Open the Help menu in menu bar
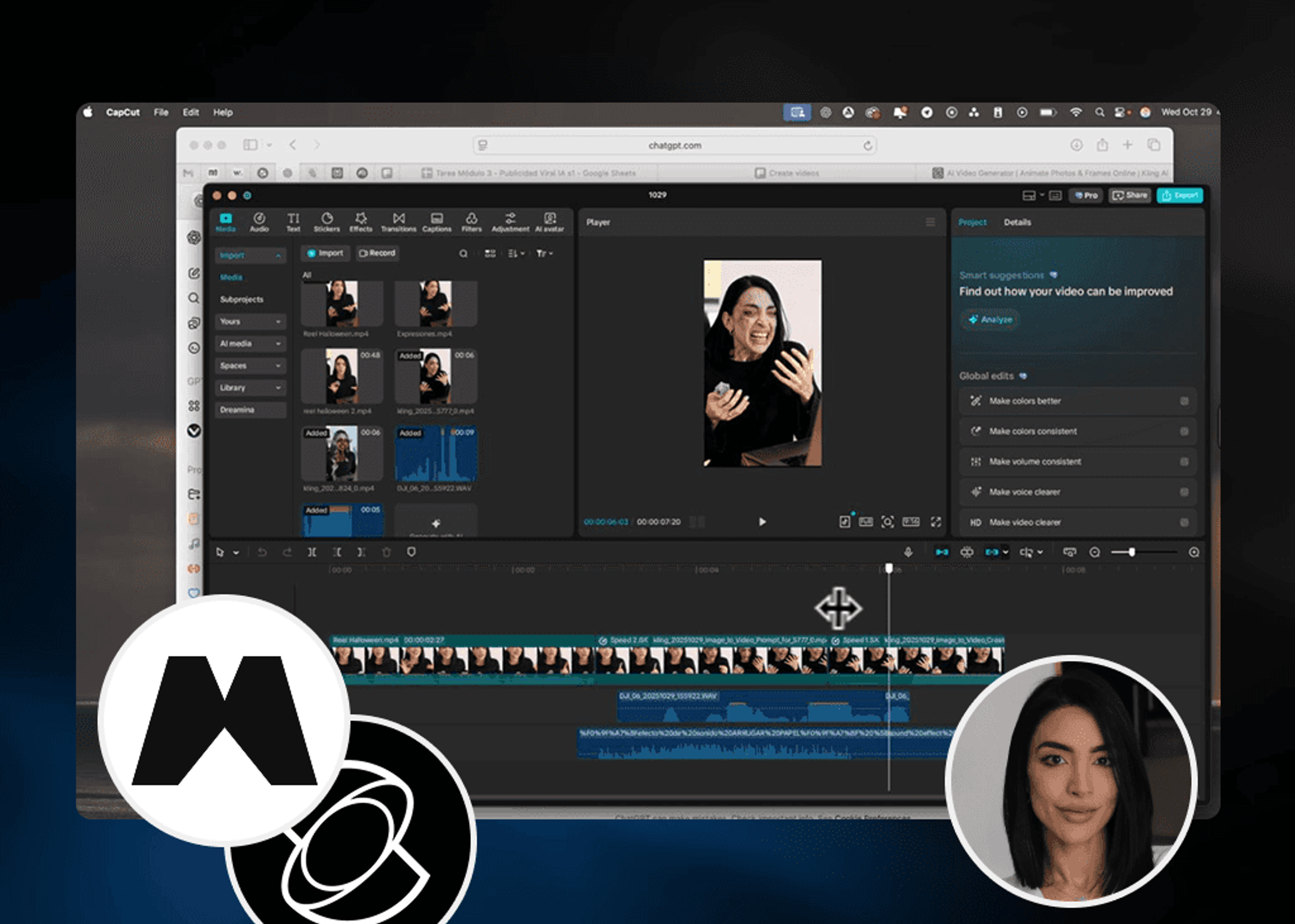 223,112
